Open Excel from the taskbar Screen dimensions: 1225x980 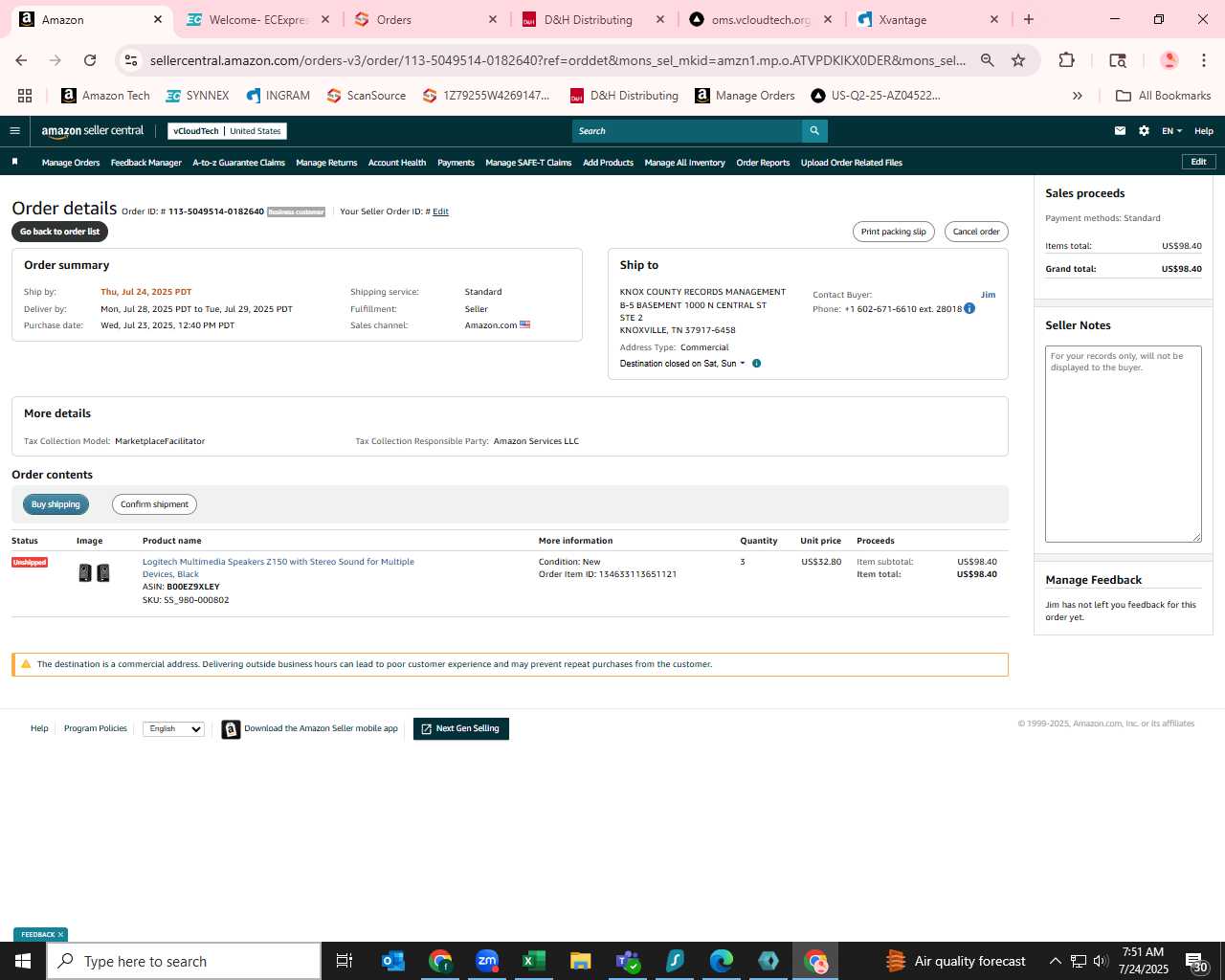(534, 961)
